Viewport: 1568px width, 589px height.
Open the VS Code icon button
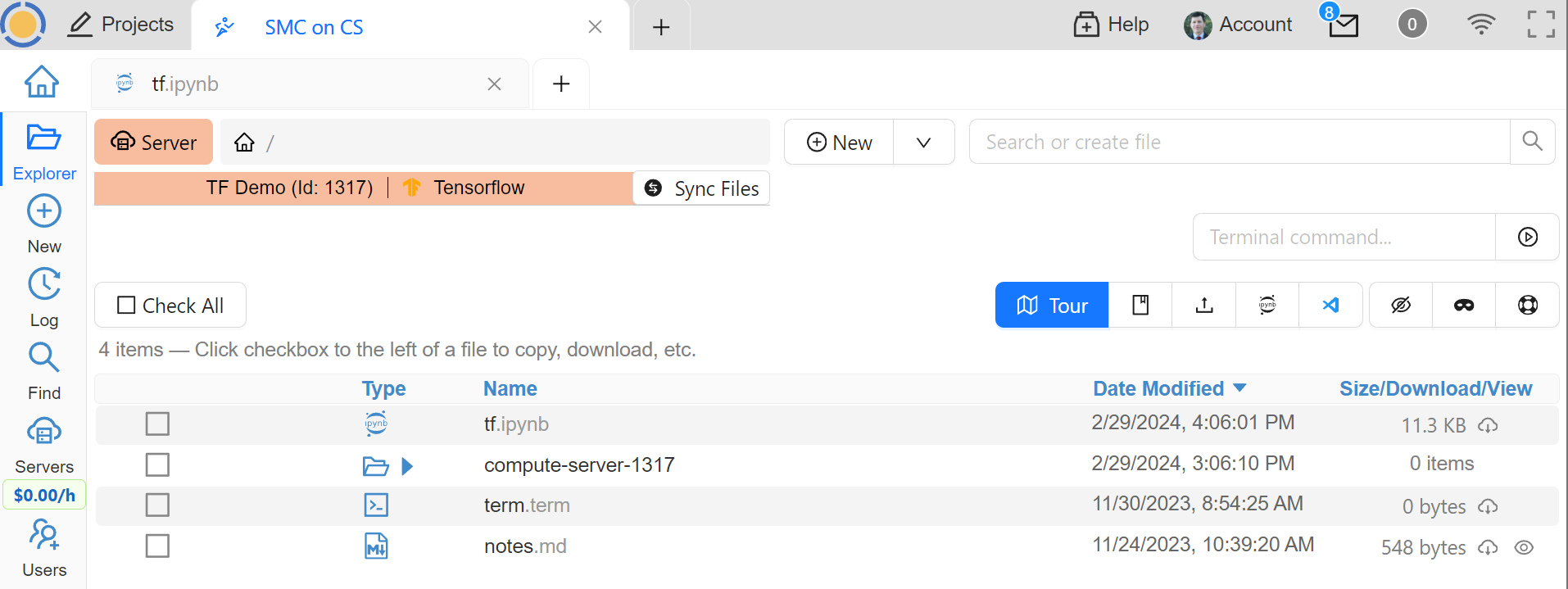1330,306
